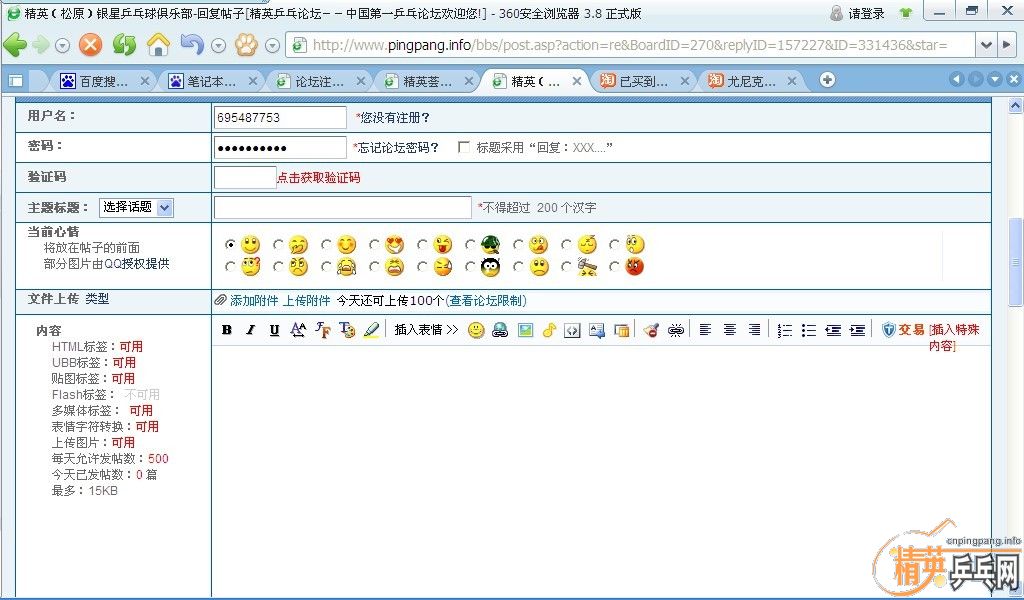Click the 上传附件 upload link
Screen dimensions: 1024x600
pyautogui.click(x=307, y=300)
